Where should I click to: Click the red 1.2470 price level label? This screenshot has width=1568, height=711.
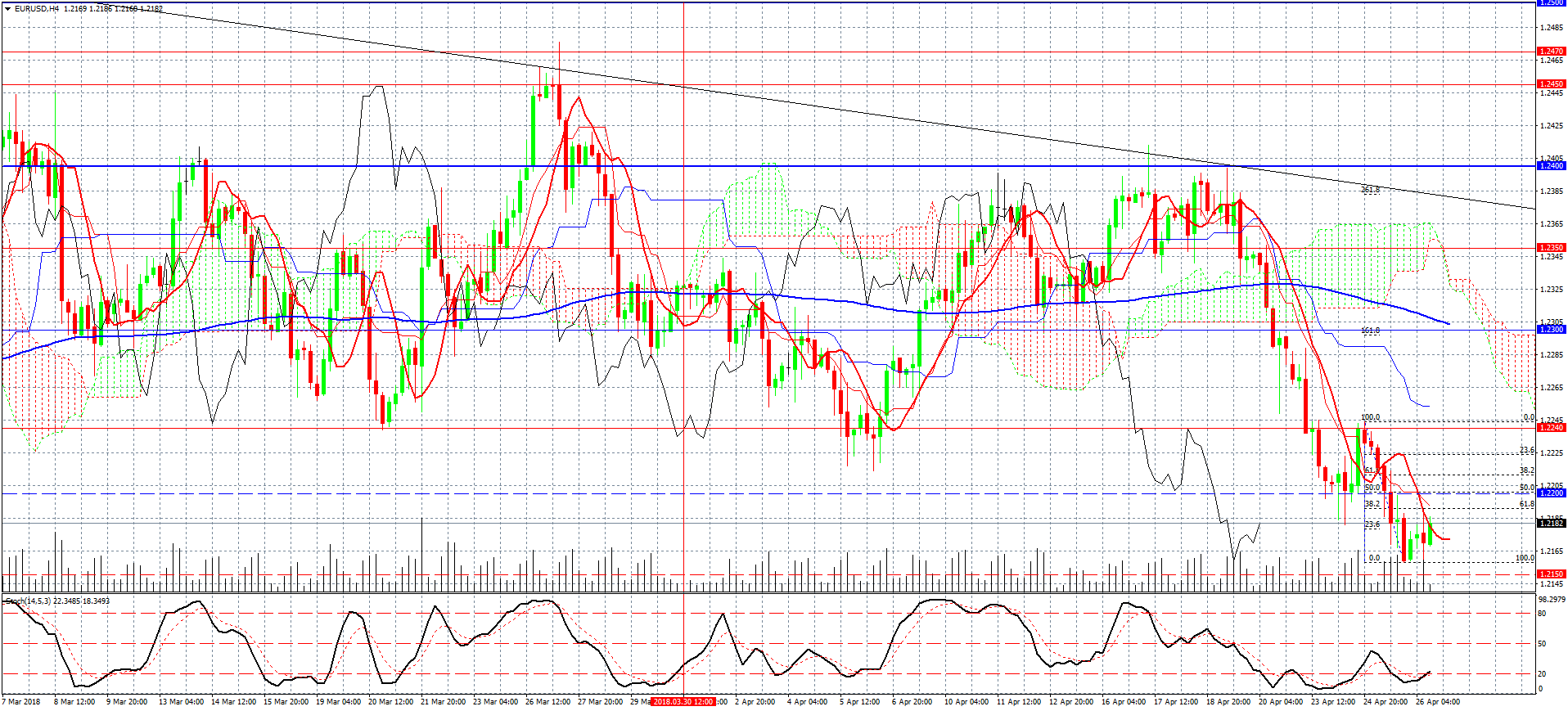1551,52
